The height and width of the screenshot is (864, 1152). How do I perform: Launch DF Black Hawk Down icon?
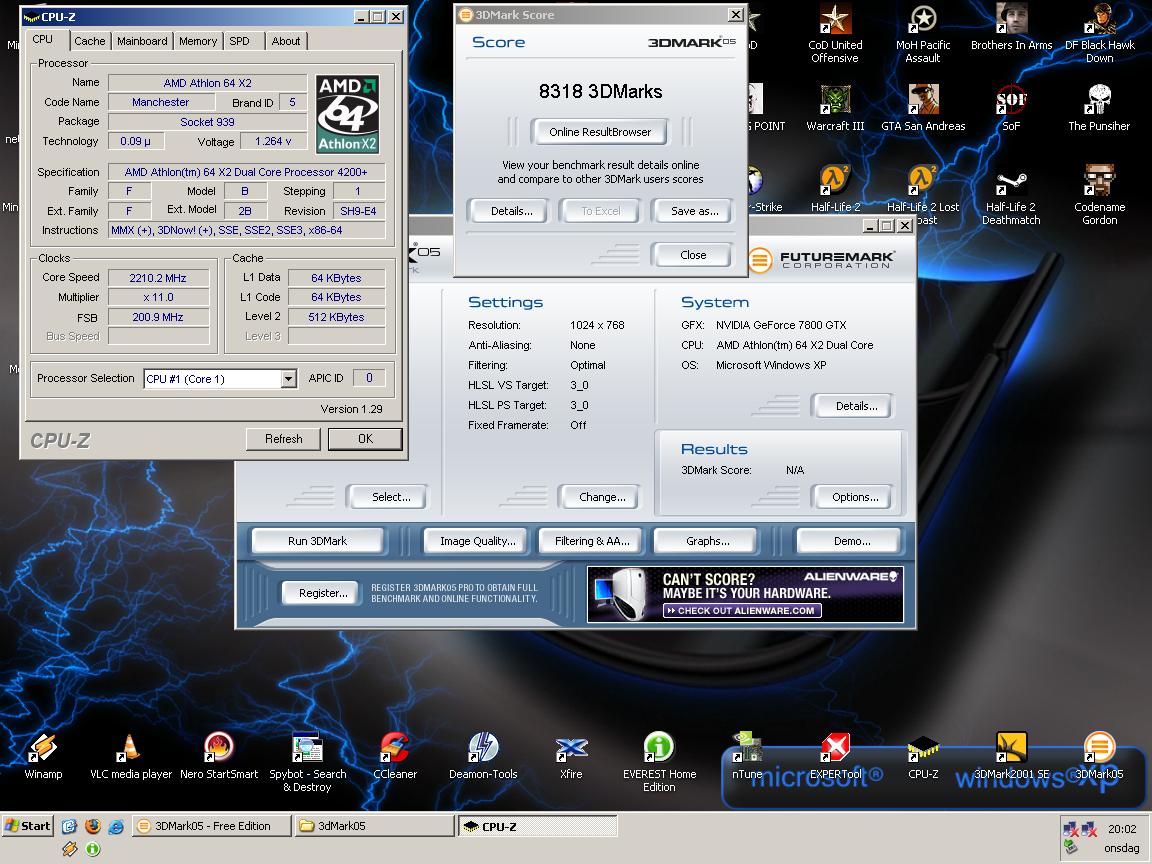[1099, 33]
